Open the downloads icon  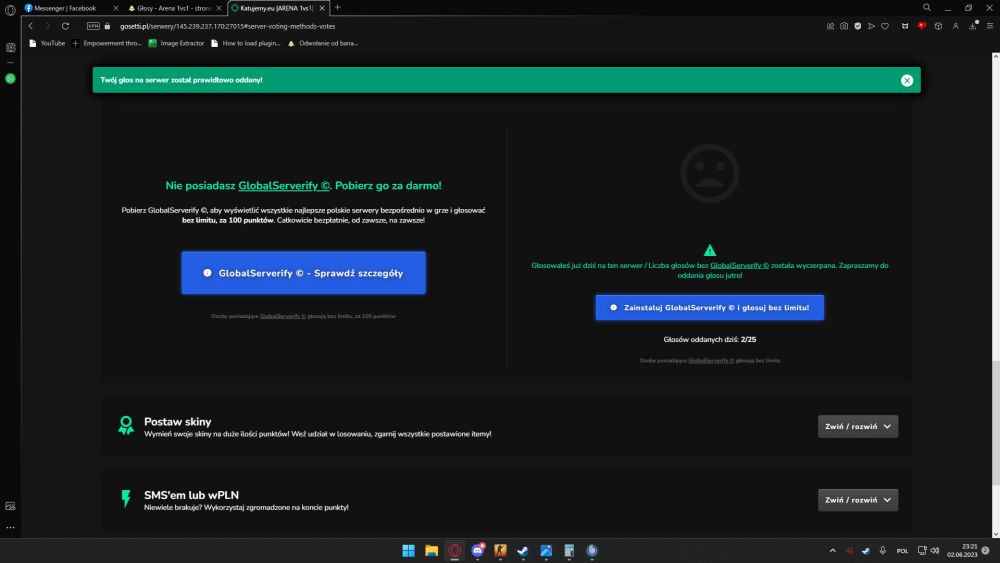973,26
